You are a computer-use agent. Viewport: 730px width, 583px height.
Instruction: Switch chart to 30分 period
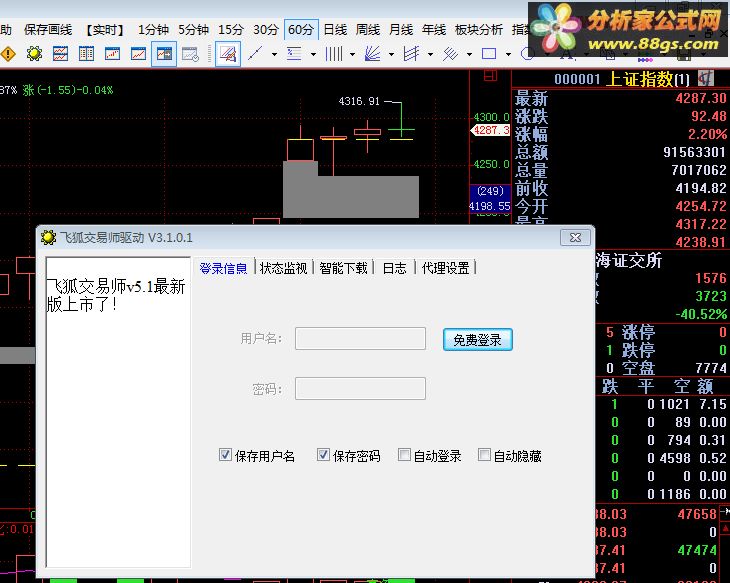[266, 30]
